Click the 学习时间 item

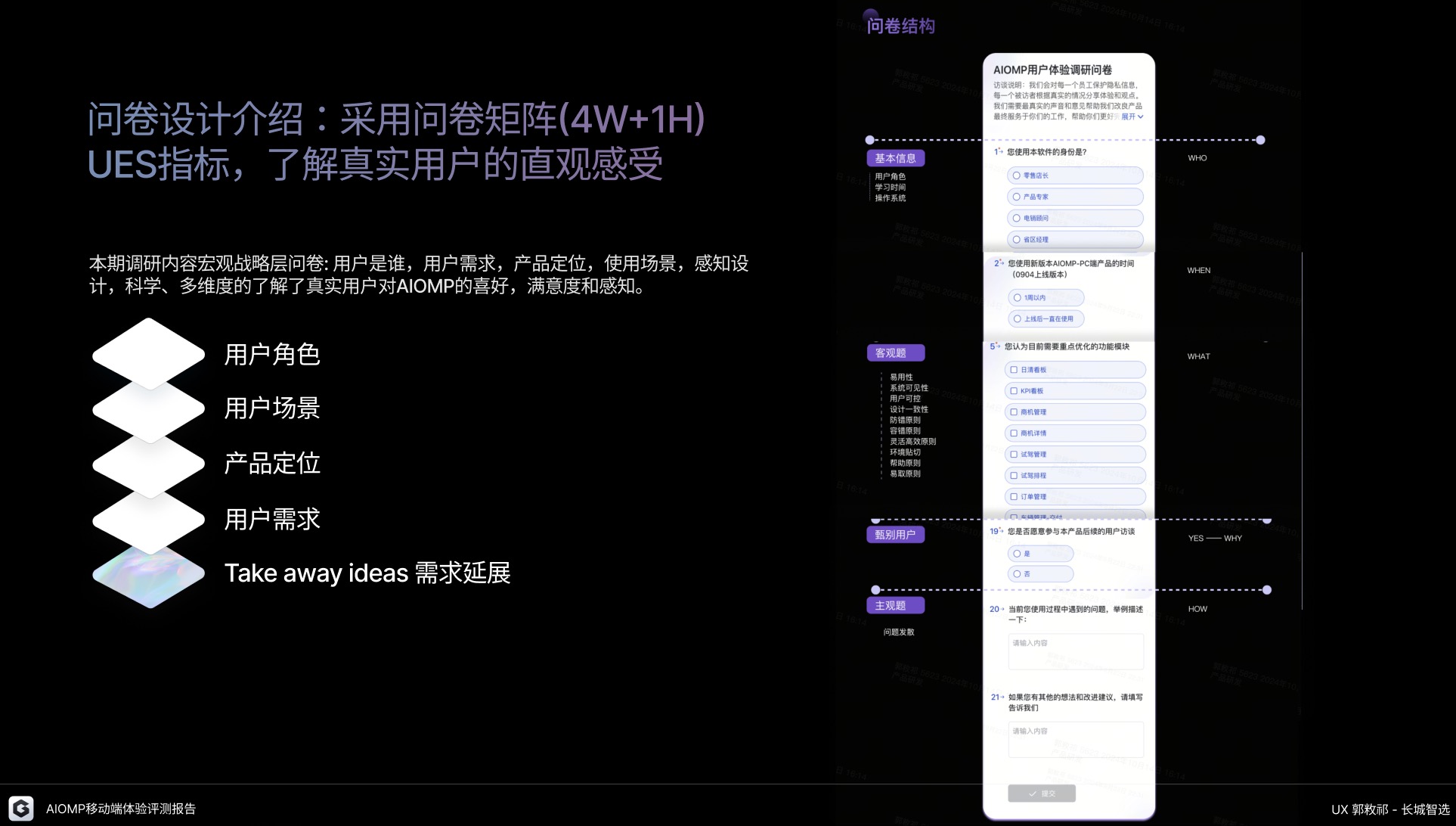(890, 187)
